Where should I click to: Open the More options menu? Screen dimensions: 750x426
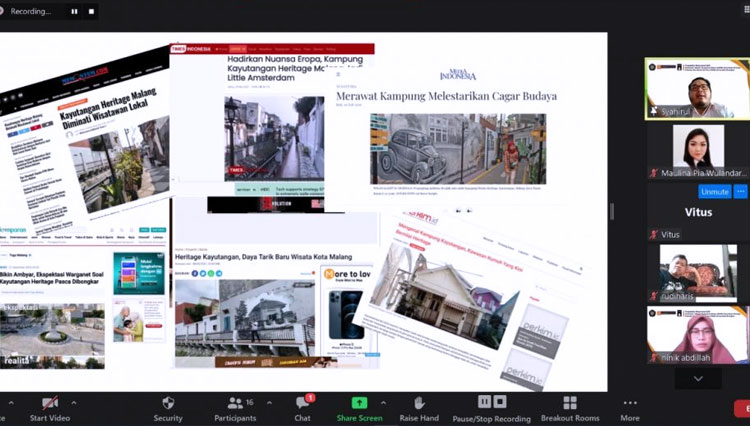[630, 409]
